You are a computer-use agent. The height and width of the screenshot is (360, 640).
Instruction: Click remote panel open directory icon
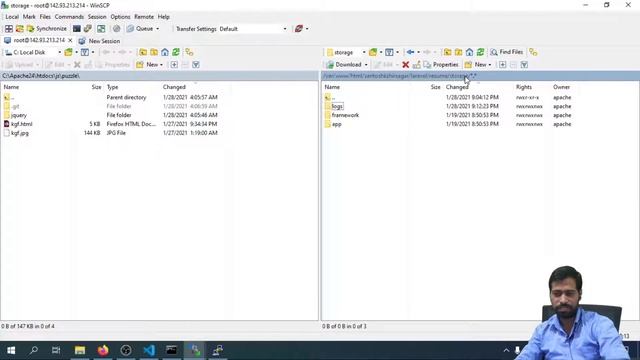373,52
